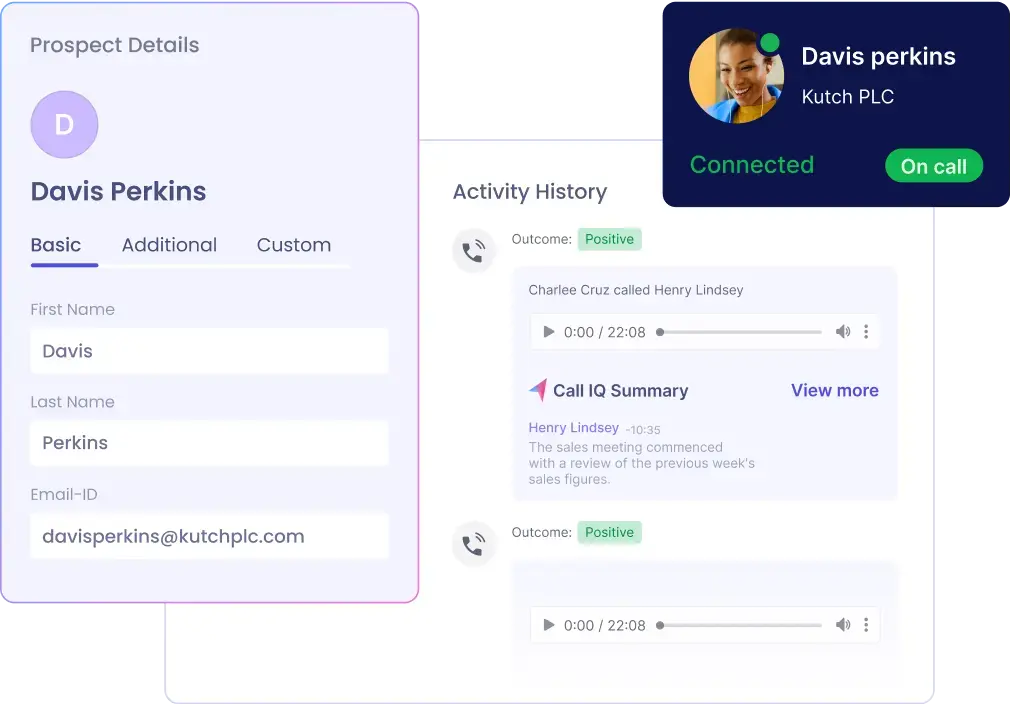Click the On call button

[x=933, y=167]
